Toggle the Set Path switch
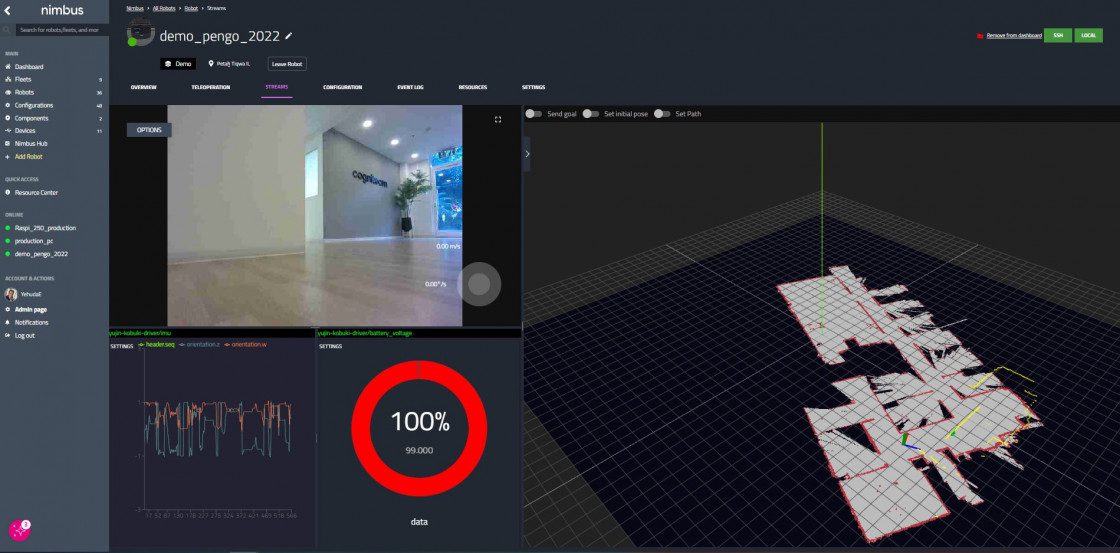 662,114
